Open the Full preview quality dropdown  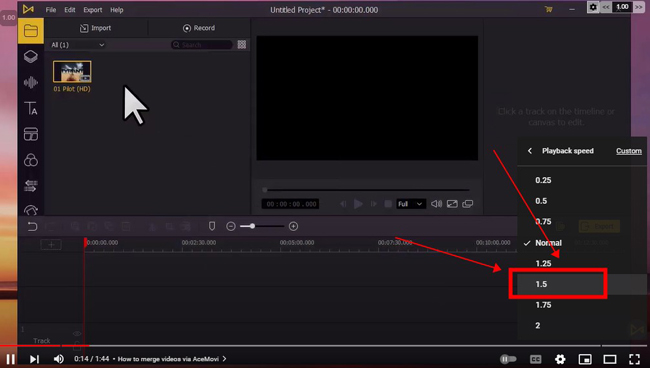tap(410, 204)
